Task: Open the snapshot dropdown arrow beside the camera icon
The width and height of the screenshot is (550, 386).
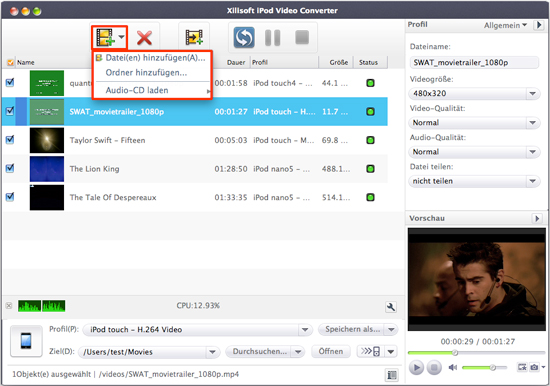Action: tap(543, 367)
